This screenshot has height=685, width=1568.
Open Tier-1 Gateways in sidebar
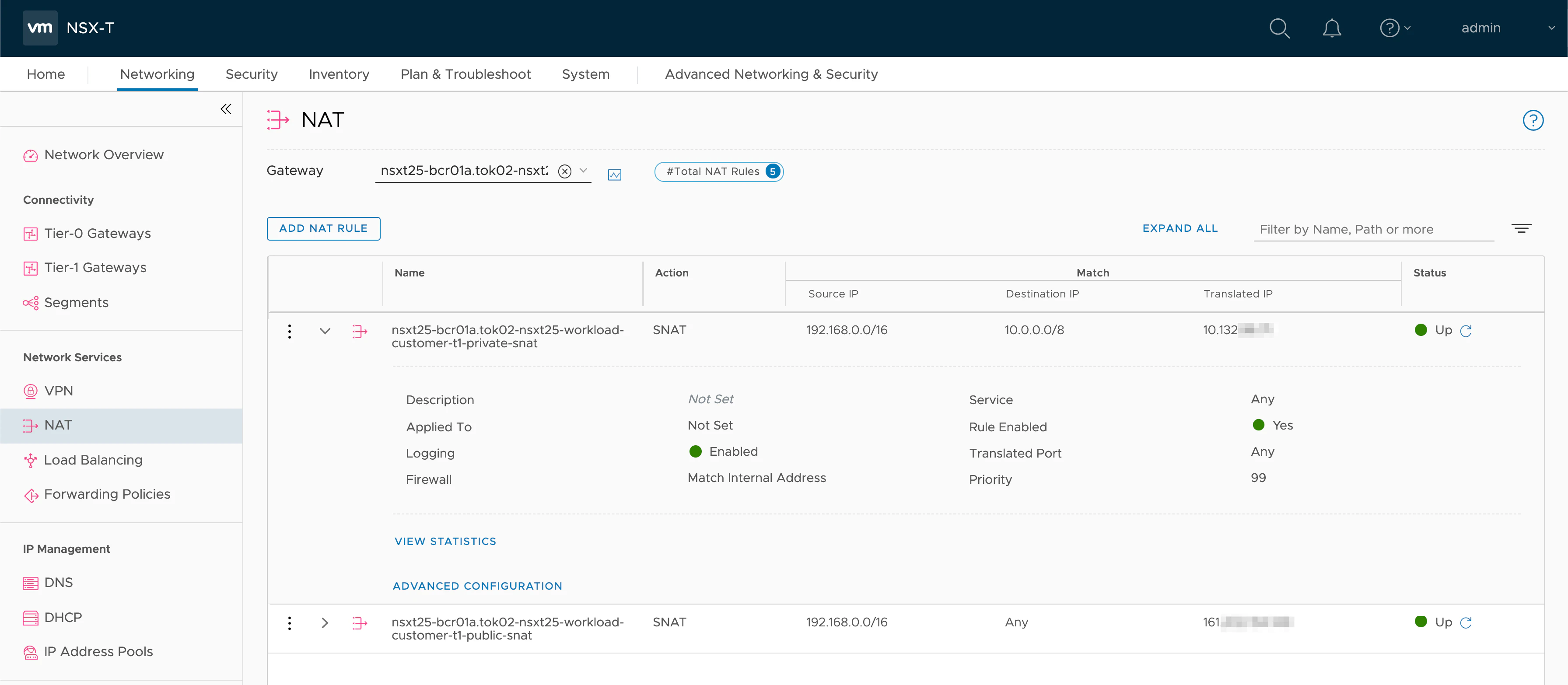(x=95, y=268)
